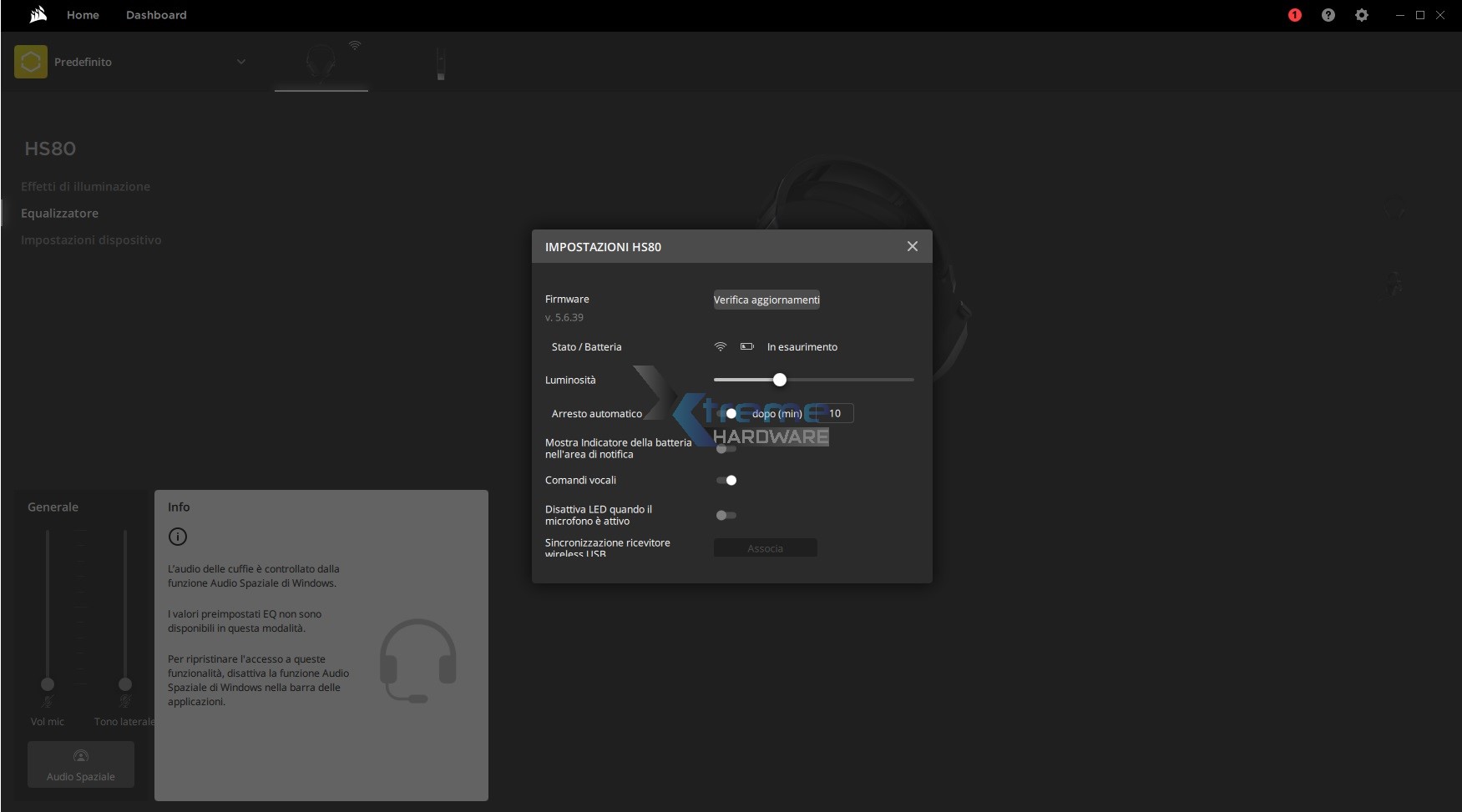Open the help question mark icon
1462x812 pixels.
coord(1328,15)
